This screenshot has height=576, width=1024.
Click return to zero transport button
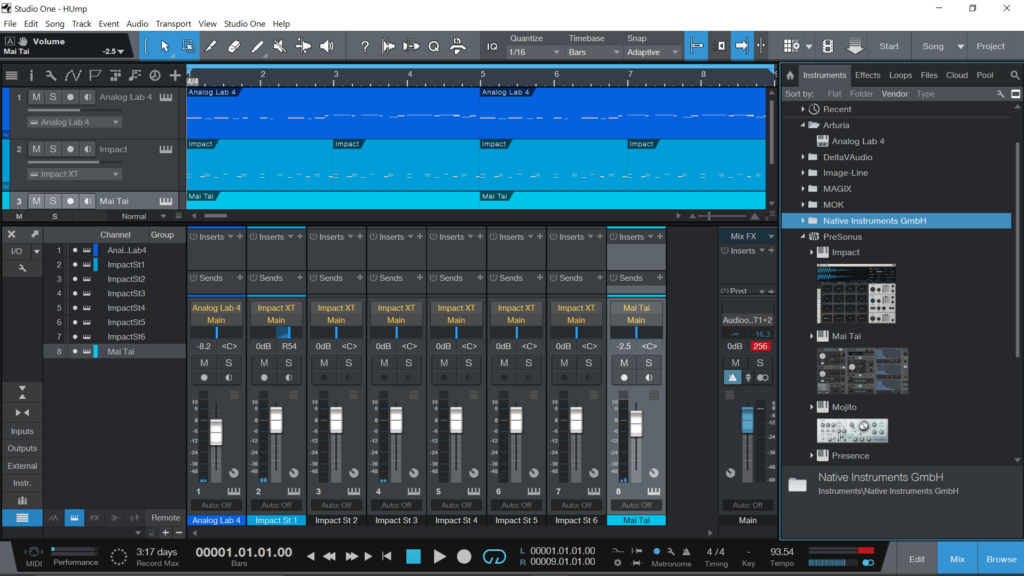click(x=387, y=557)
